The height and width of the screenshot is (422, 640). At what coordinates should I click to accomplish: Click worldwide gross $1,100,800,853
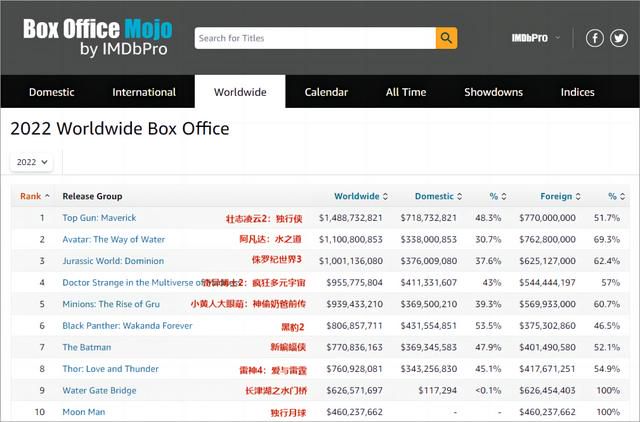click(351, 240)
